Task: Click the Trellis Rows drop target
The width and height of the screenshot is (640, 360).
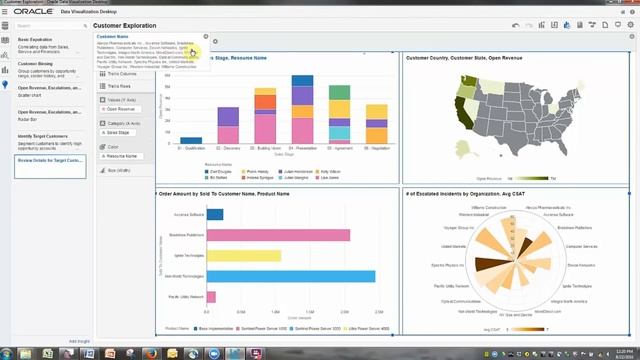Action: coord(125,86)
